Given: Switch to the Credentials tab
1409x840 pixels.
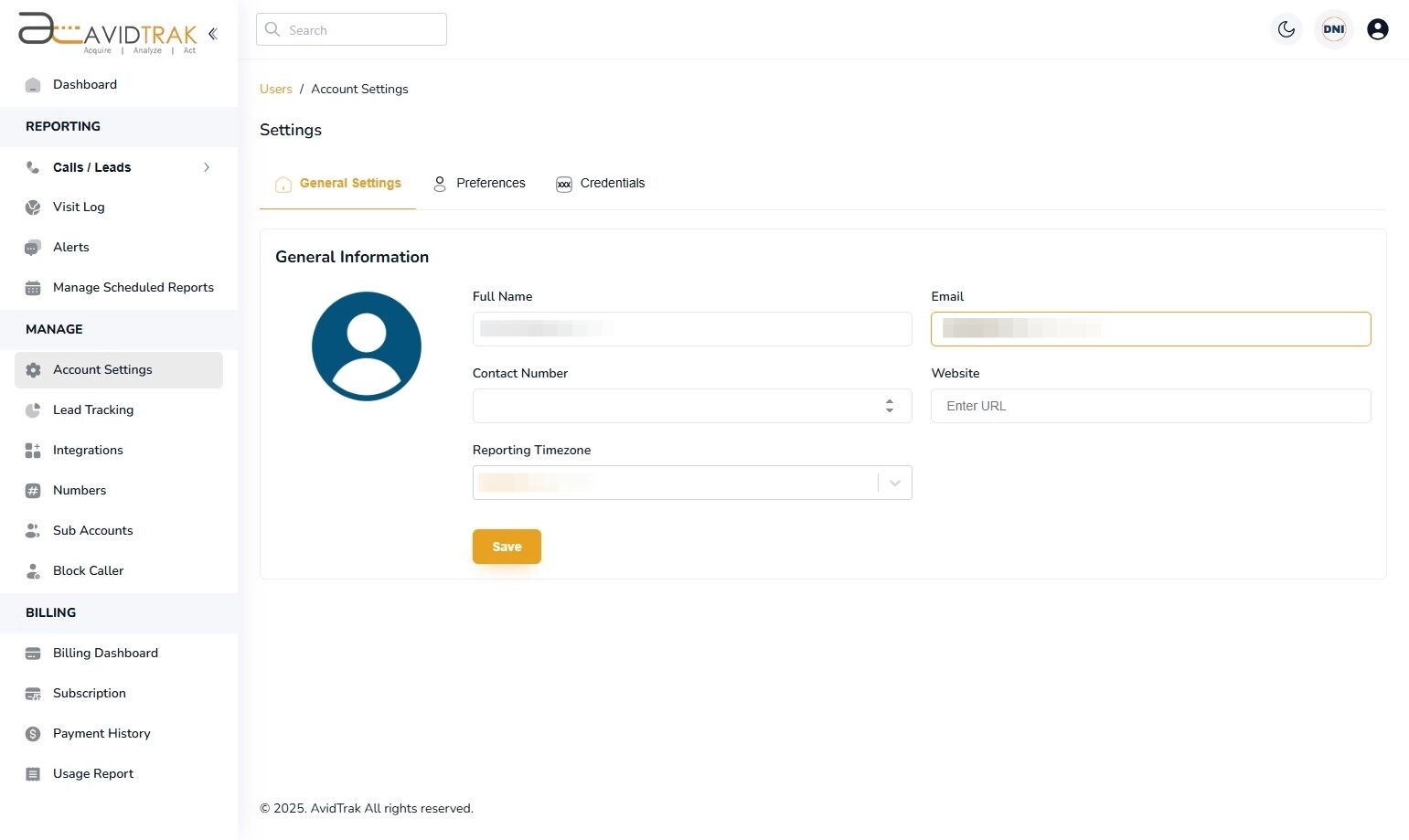Looking at the screenshot, I should pos(601,183).
